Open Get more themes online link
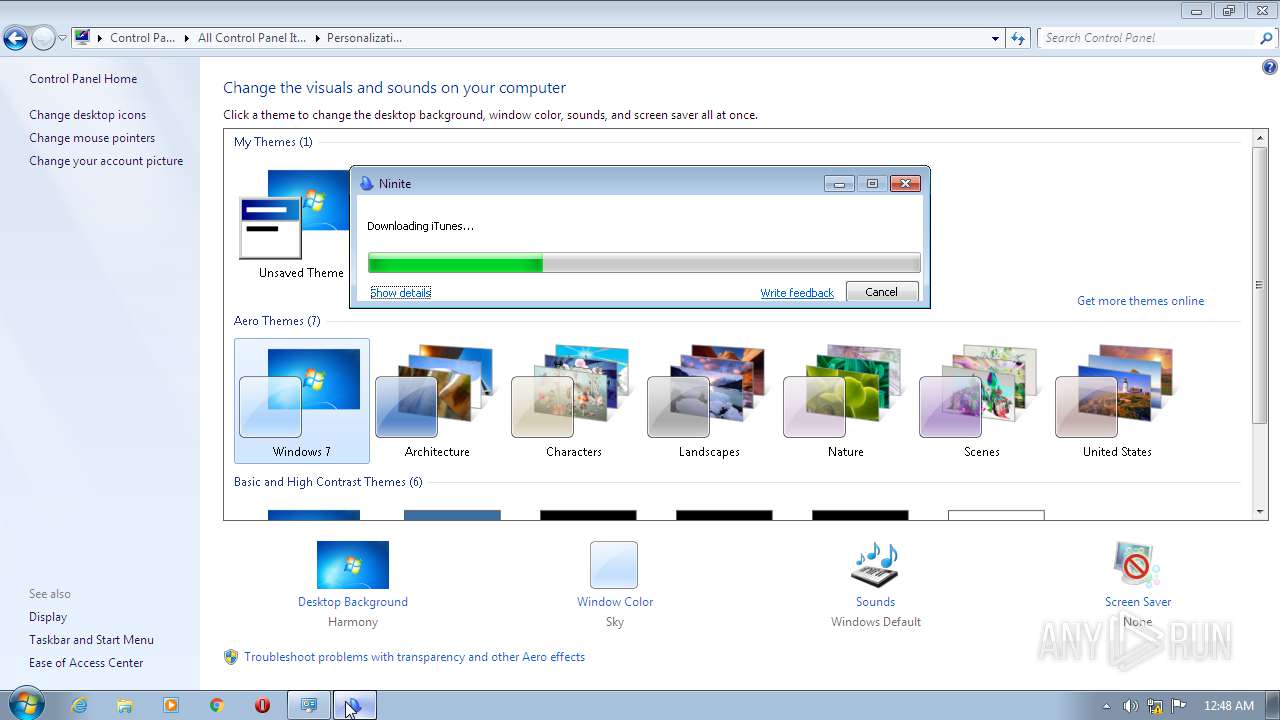 point(1140,301)
